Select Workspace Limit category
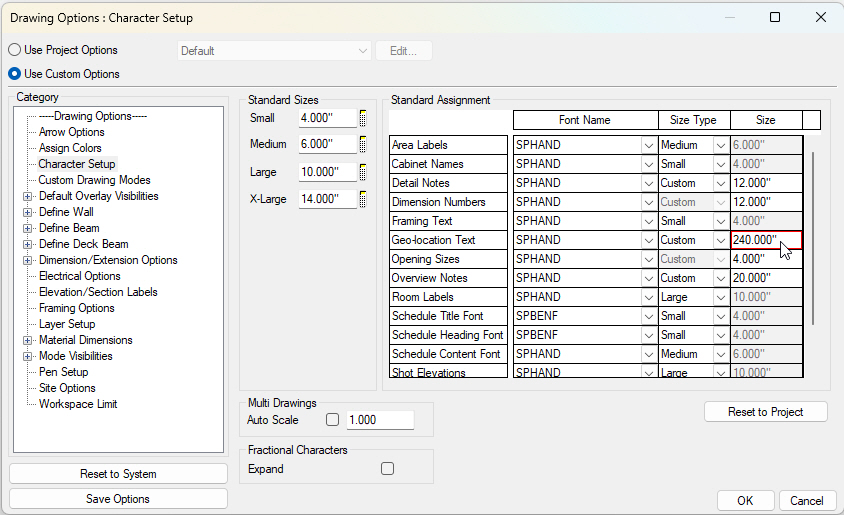The image size is (844, 515). coord(78,404)
